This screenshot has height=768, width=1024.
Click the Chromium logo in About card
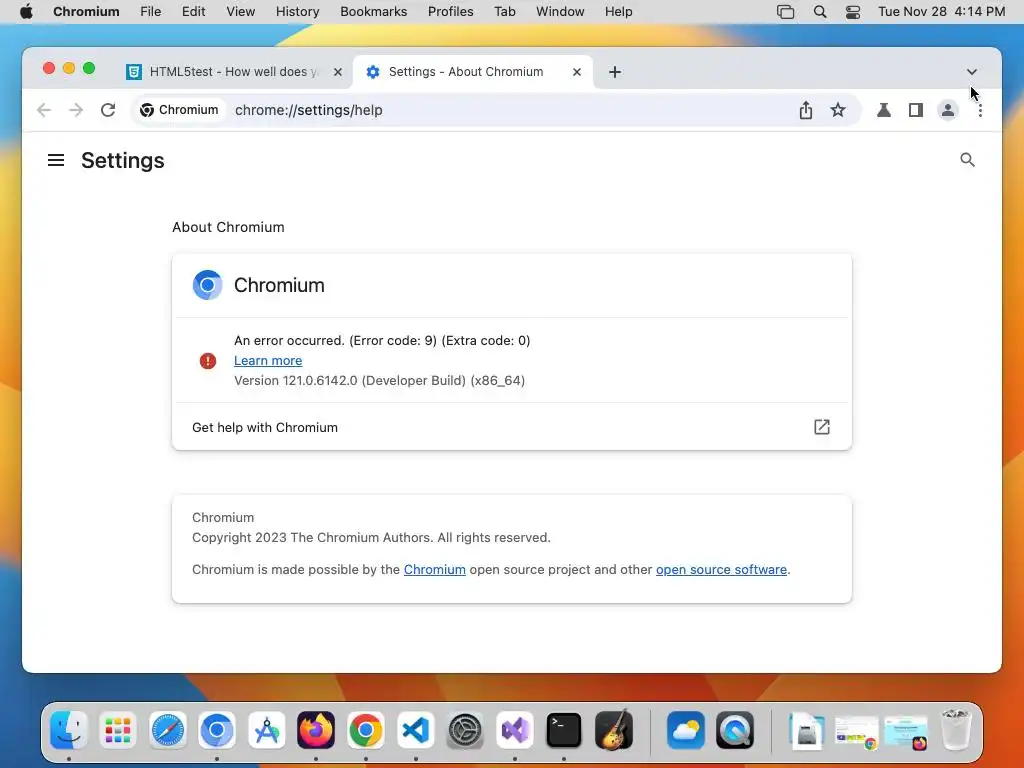208,285
